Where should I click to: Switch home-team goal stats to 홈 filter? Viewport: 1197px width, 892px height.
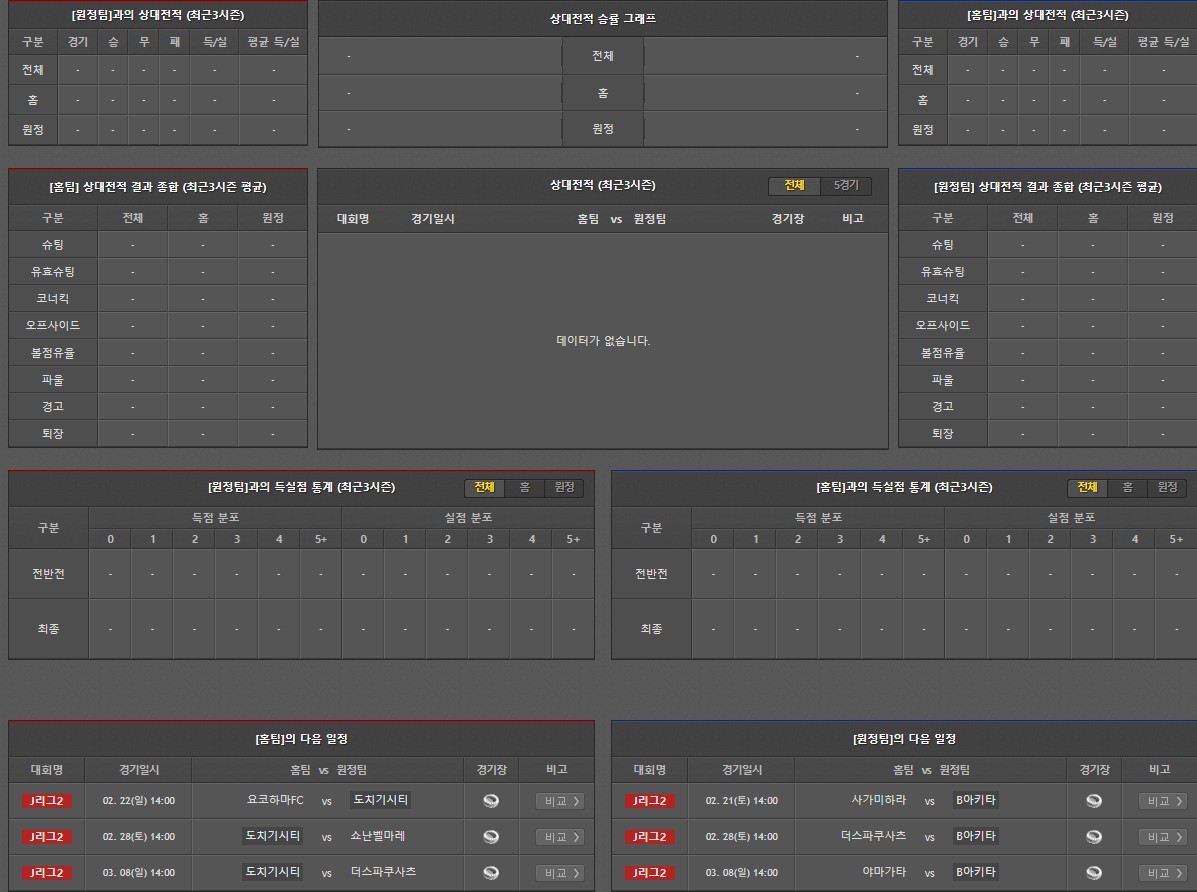[x=524, y=487]
